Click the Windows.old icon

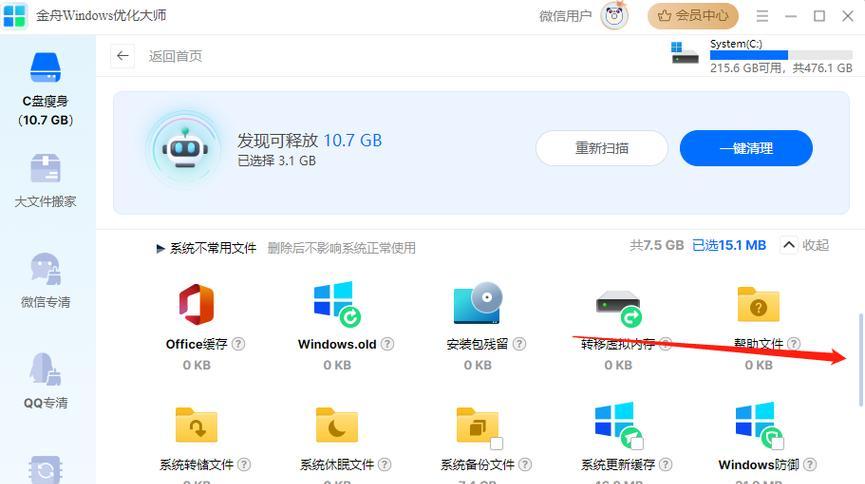point(337,304)
